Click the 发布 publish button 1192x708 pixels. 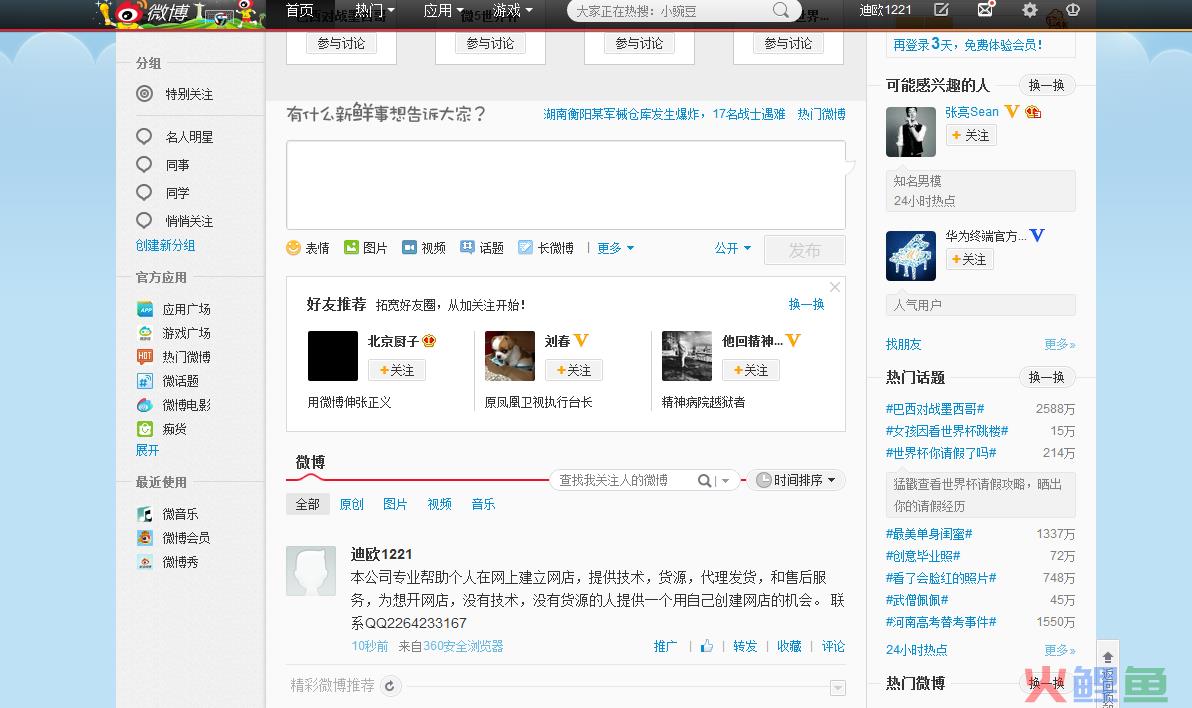click(804, 250)
